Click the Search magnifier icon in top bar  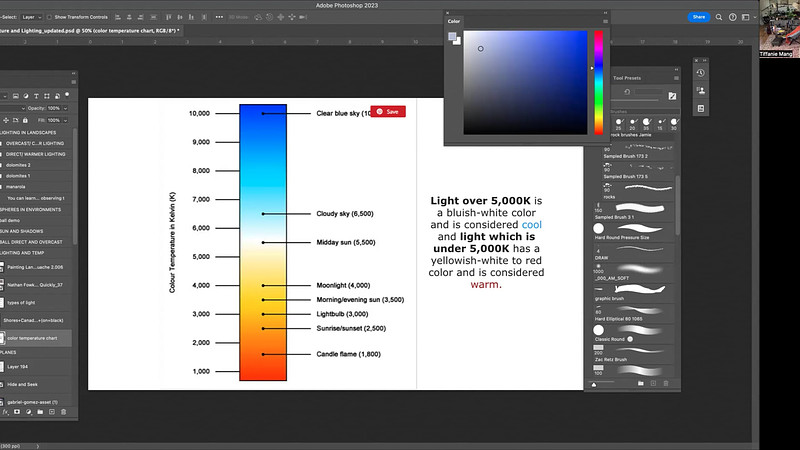pyautogui.click(x=718, y=17)
